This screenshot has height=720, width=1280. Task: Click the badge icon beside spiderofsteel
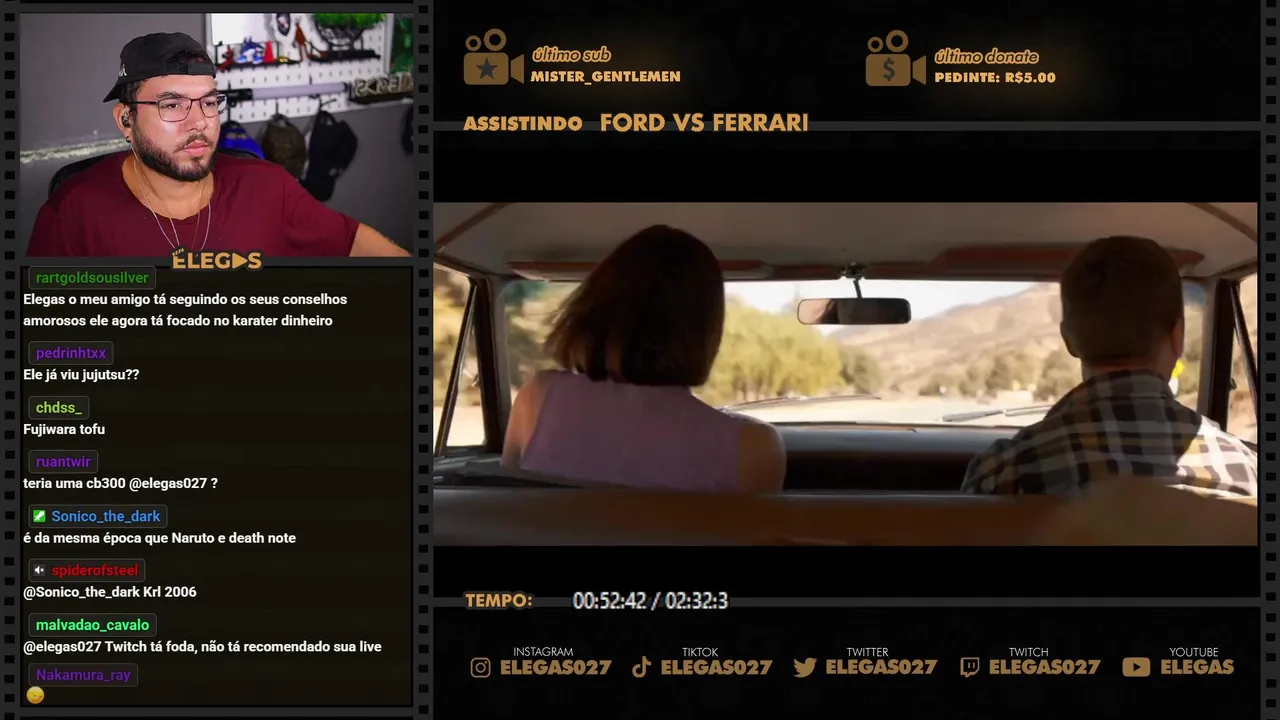pyautogui.click(x=39, y=570)
